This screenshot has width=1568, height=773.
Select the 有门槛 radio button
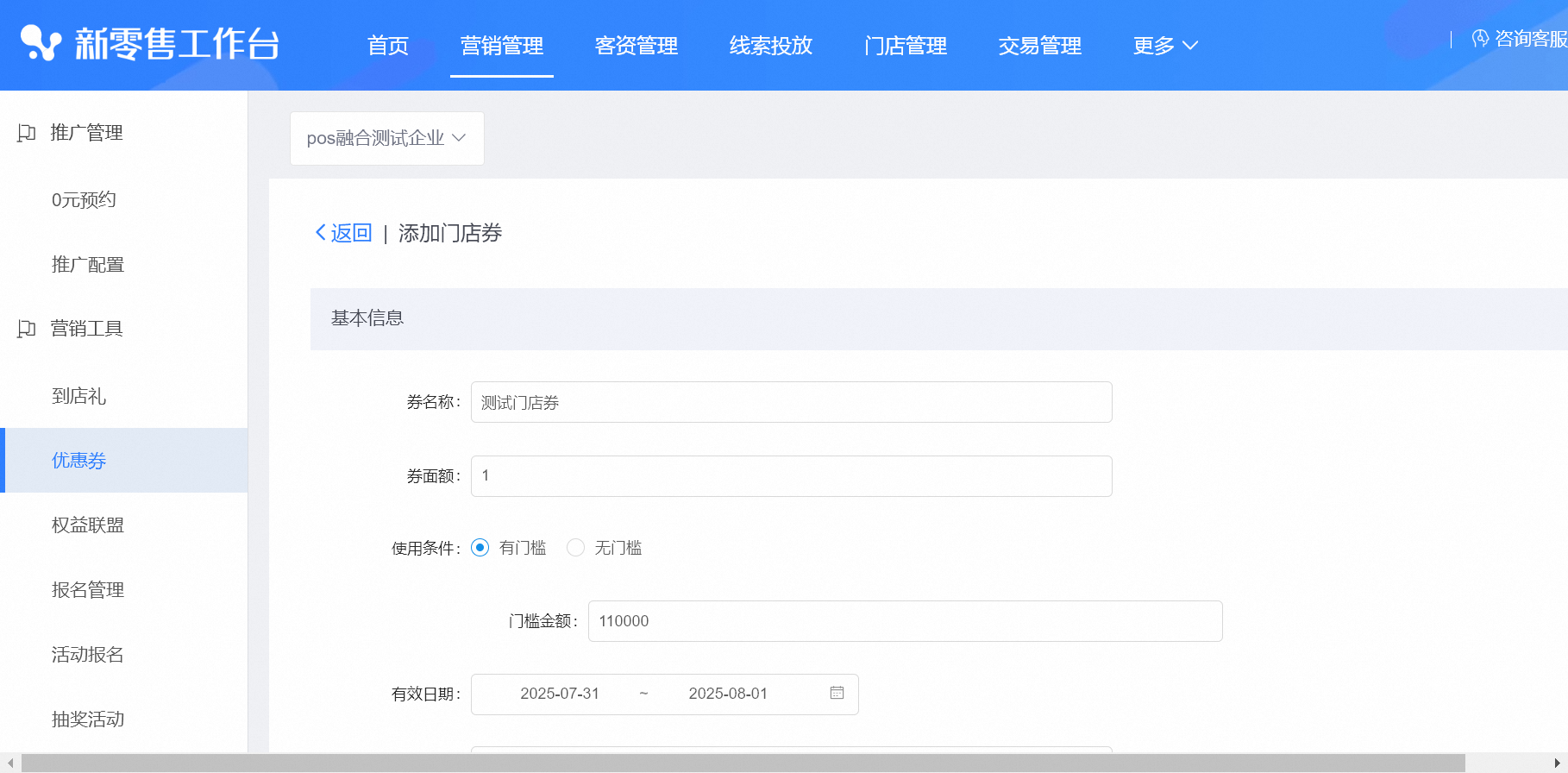pyautogui.click(x=480, y=548)
